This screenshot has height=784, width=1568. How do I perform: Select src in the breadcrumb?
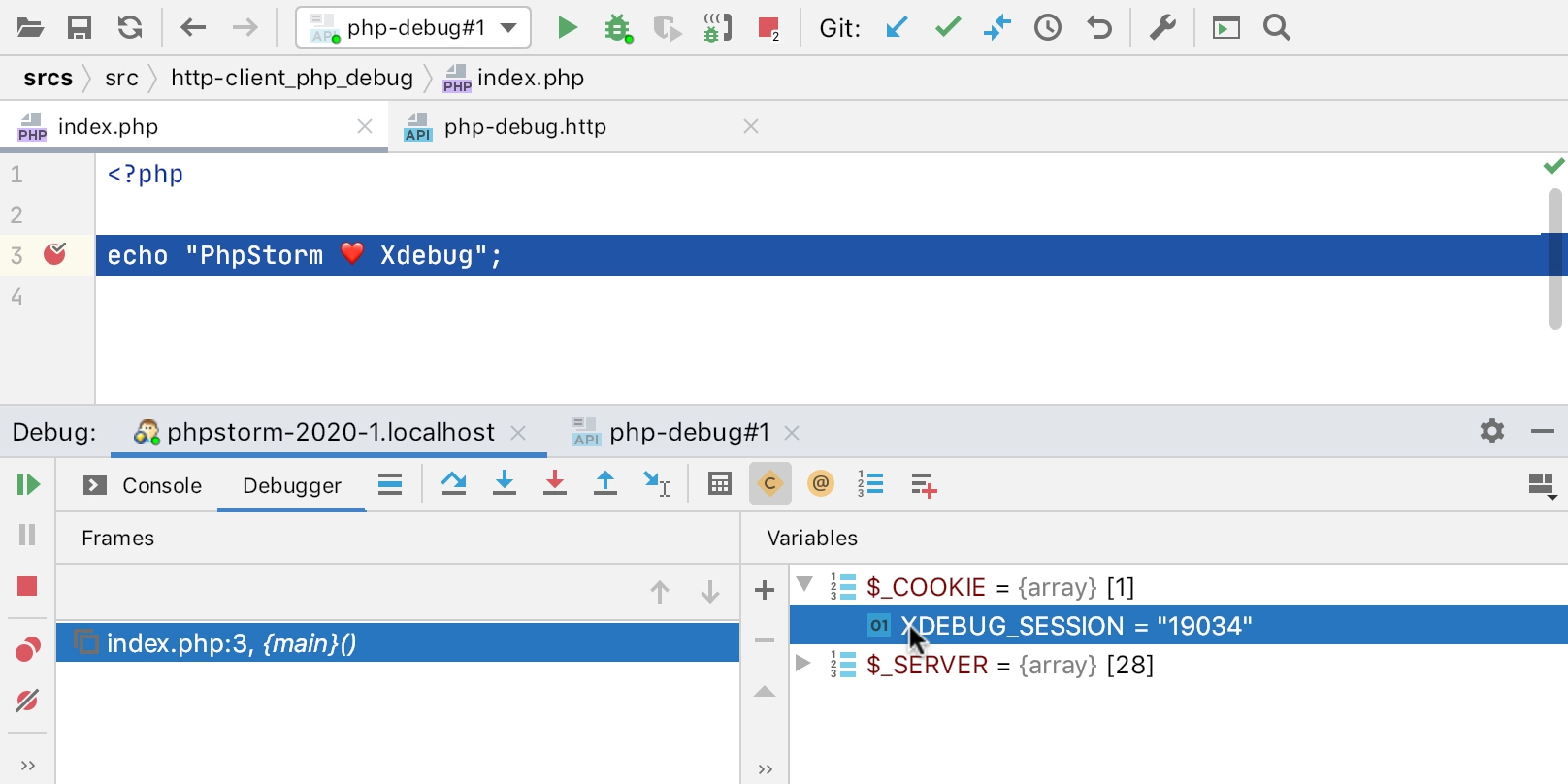(122, 78)
